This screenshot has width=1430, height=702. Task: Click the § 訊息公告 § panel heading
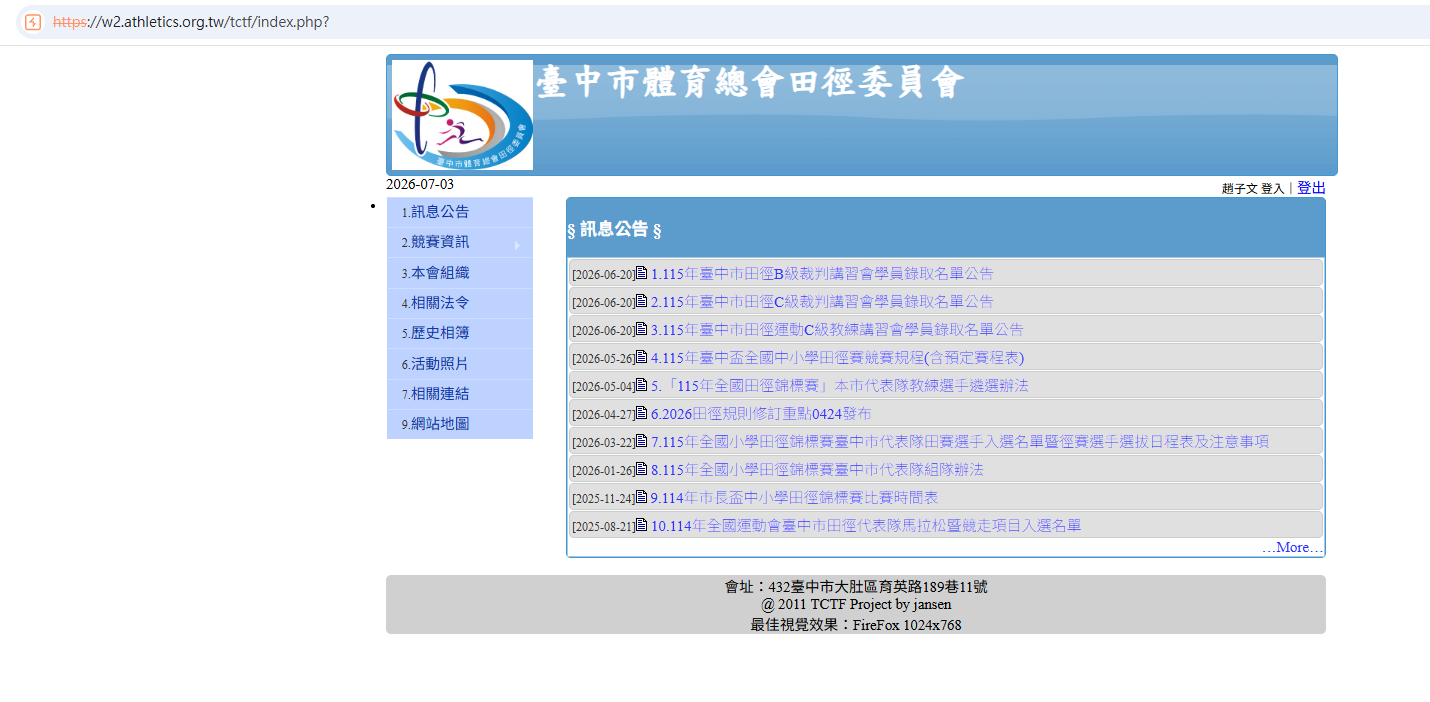(x=614, y=230)
